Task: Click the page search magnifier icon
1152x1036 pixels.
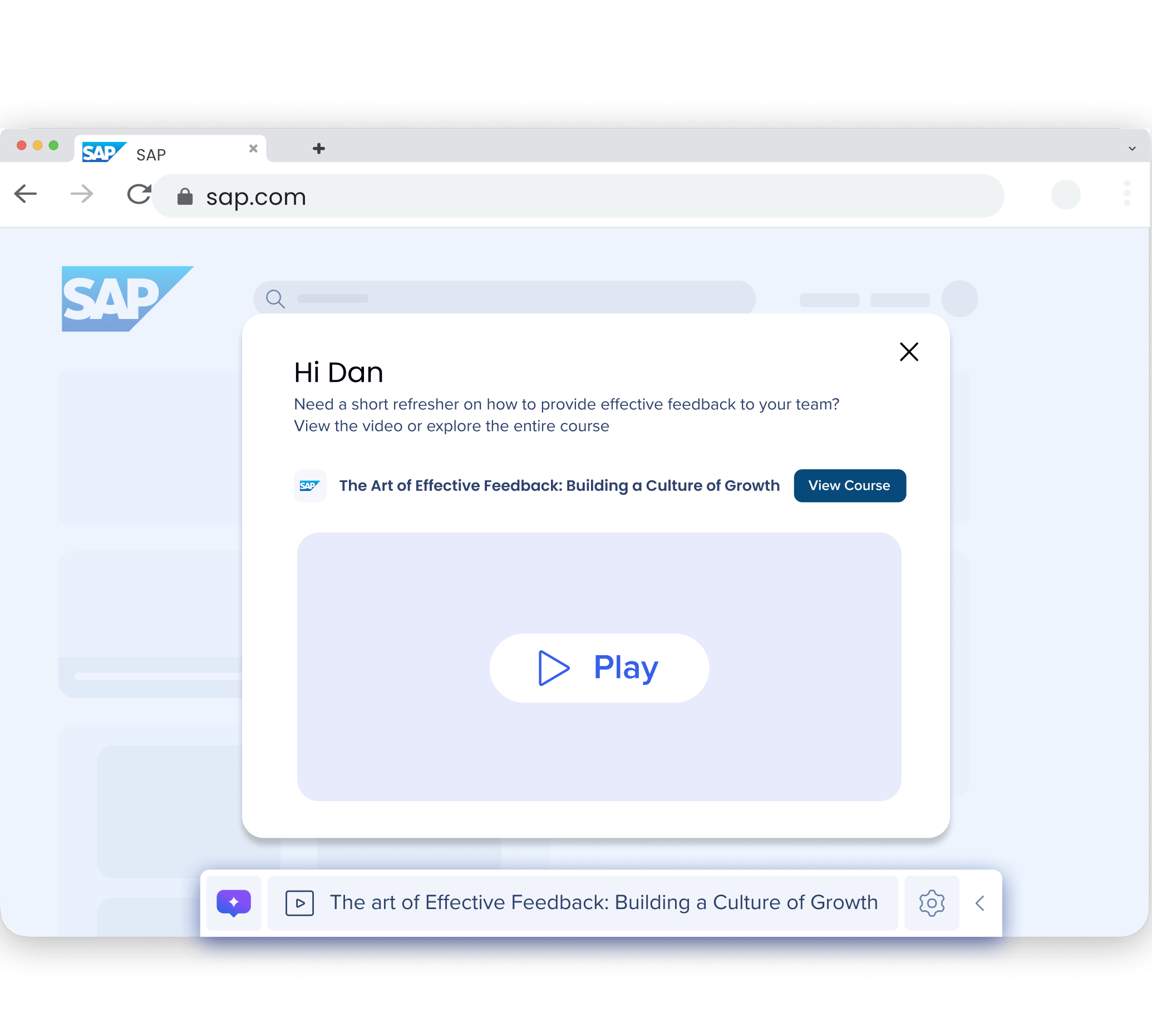Action: coord(275,299)
